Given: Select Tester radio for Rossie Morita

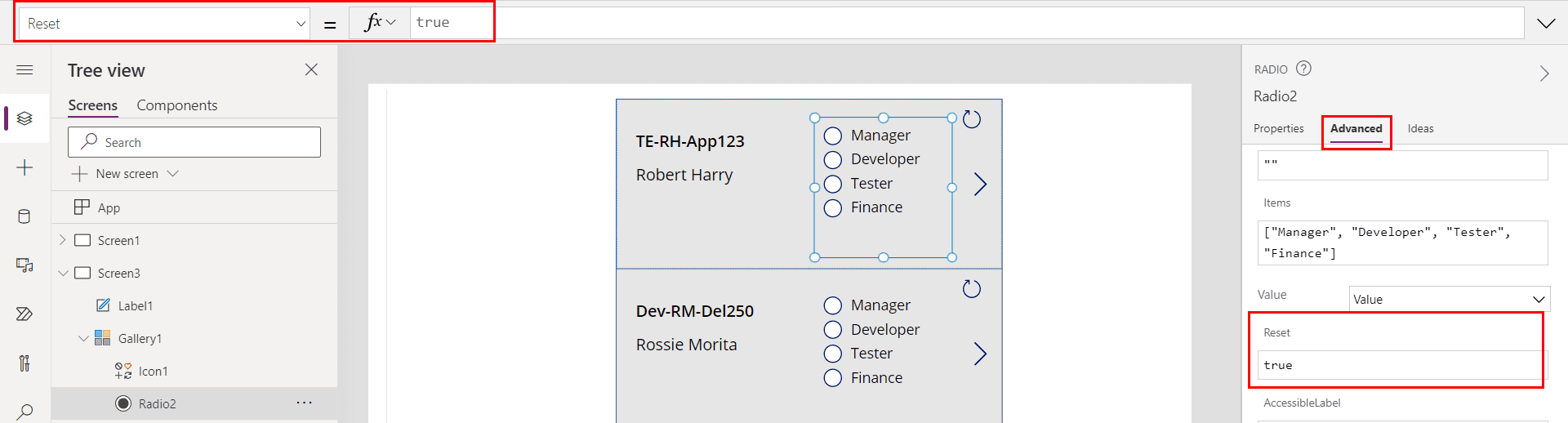Looking at the screenshot, I should (x=833, y=354).
